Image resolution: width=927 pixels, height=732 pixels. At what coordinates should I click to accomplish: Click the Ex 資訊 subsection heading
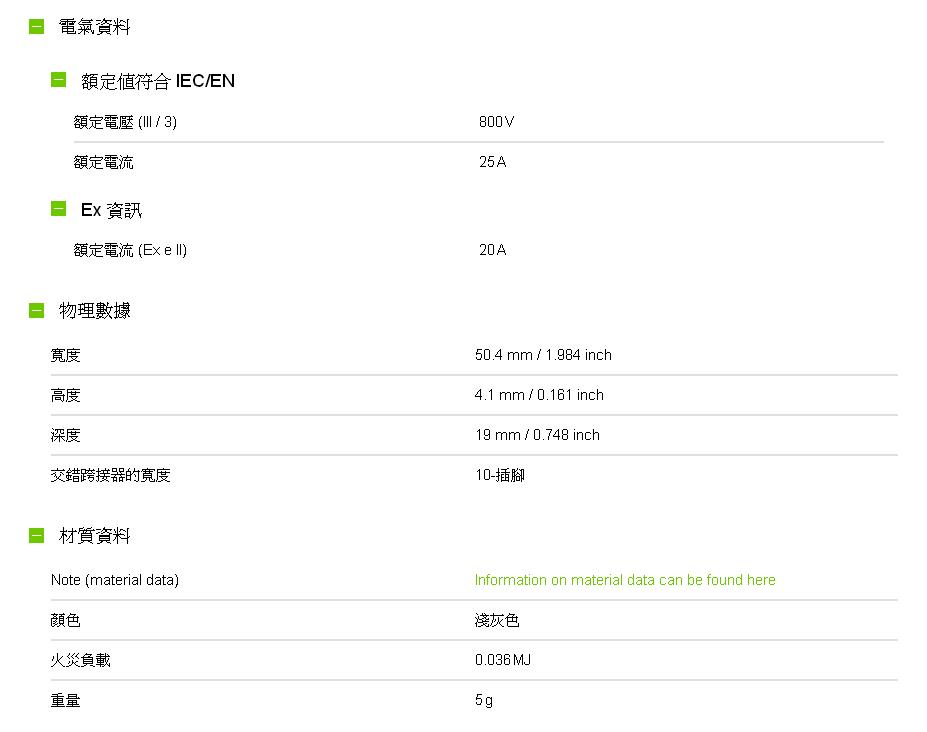point(111,210)
